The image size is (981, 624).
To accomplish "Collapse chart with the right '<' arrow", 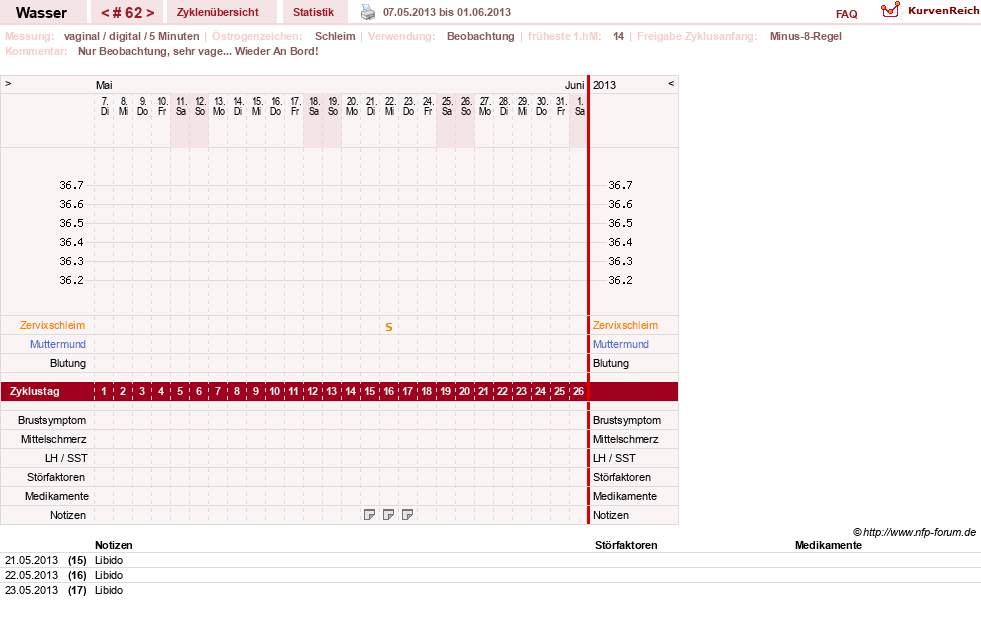I will [x=671, y=83].
